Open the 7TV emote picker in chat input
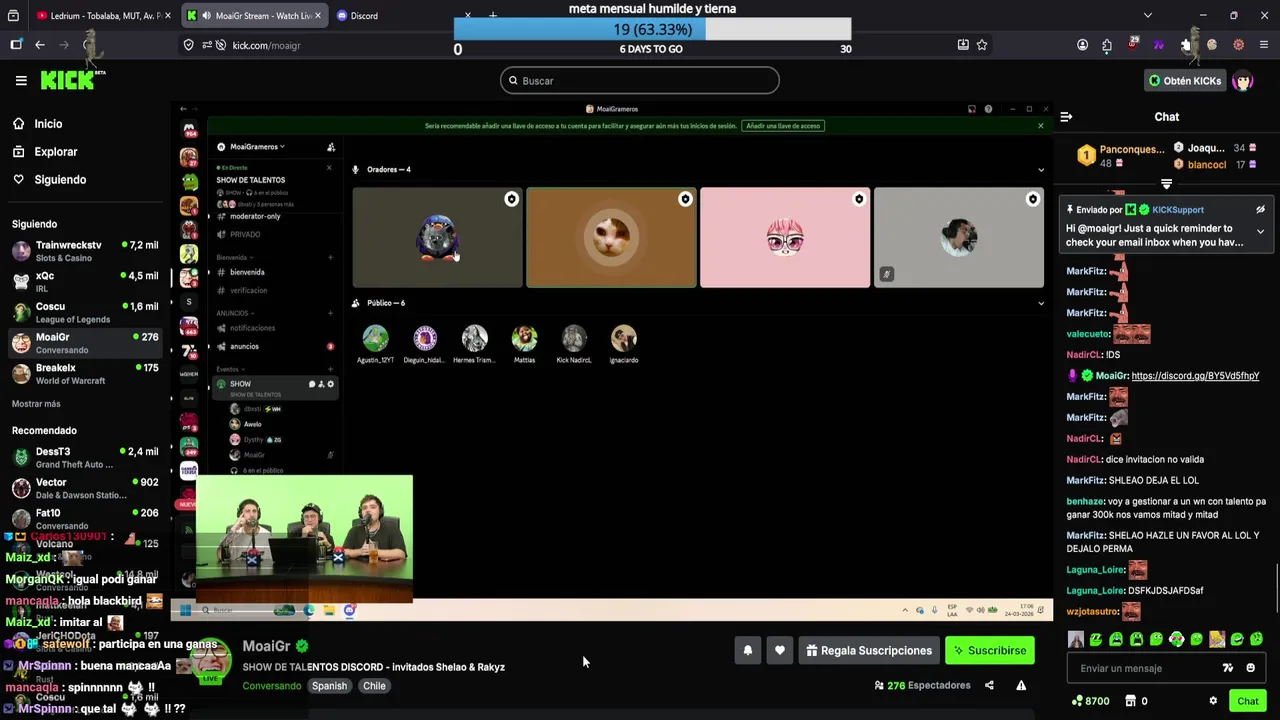 click(x=1228, y=668)
